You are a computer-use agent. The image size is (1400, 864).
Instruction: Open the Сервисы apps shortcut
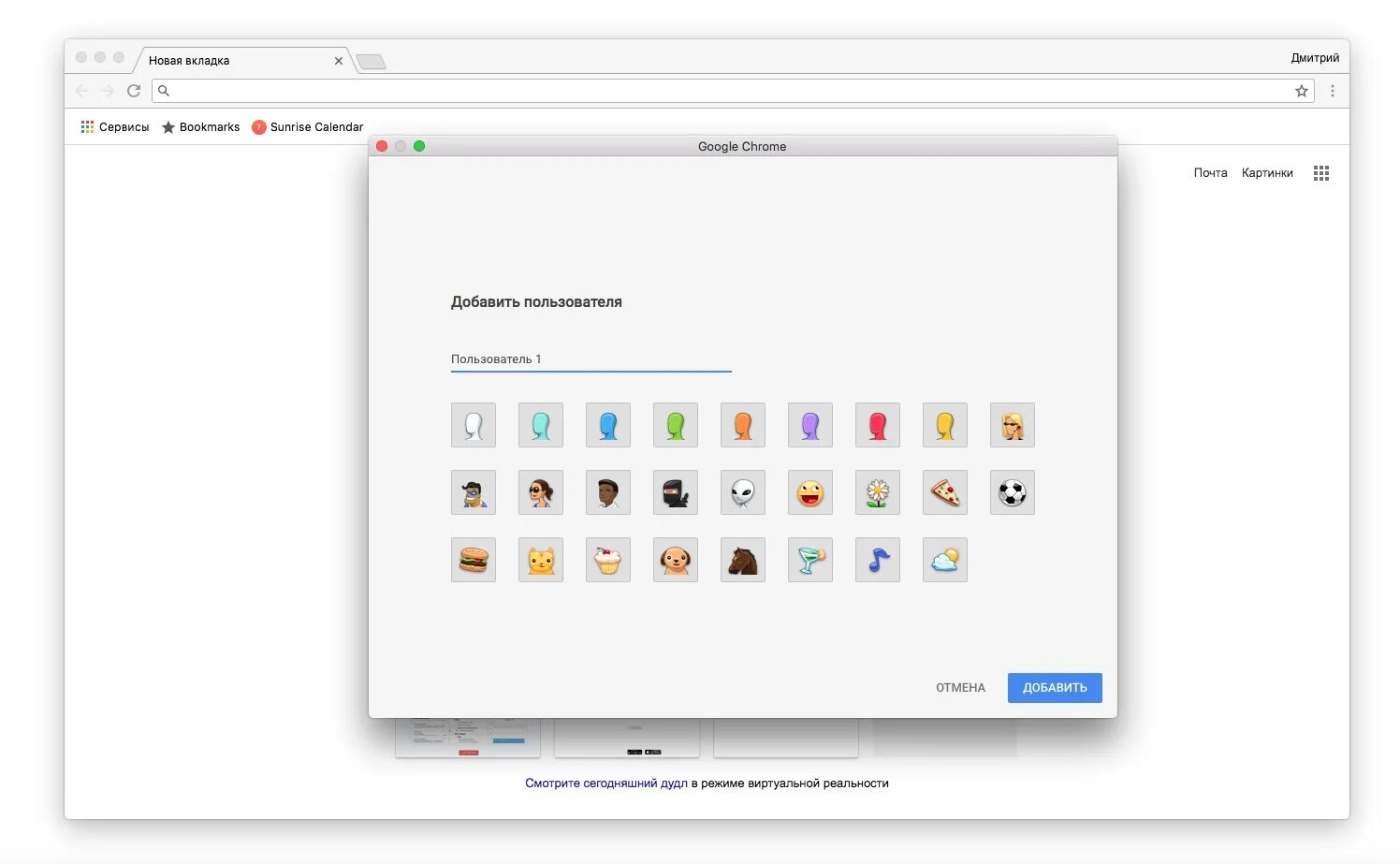[114, 126]
